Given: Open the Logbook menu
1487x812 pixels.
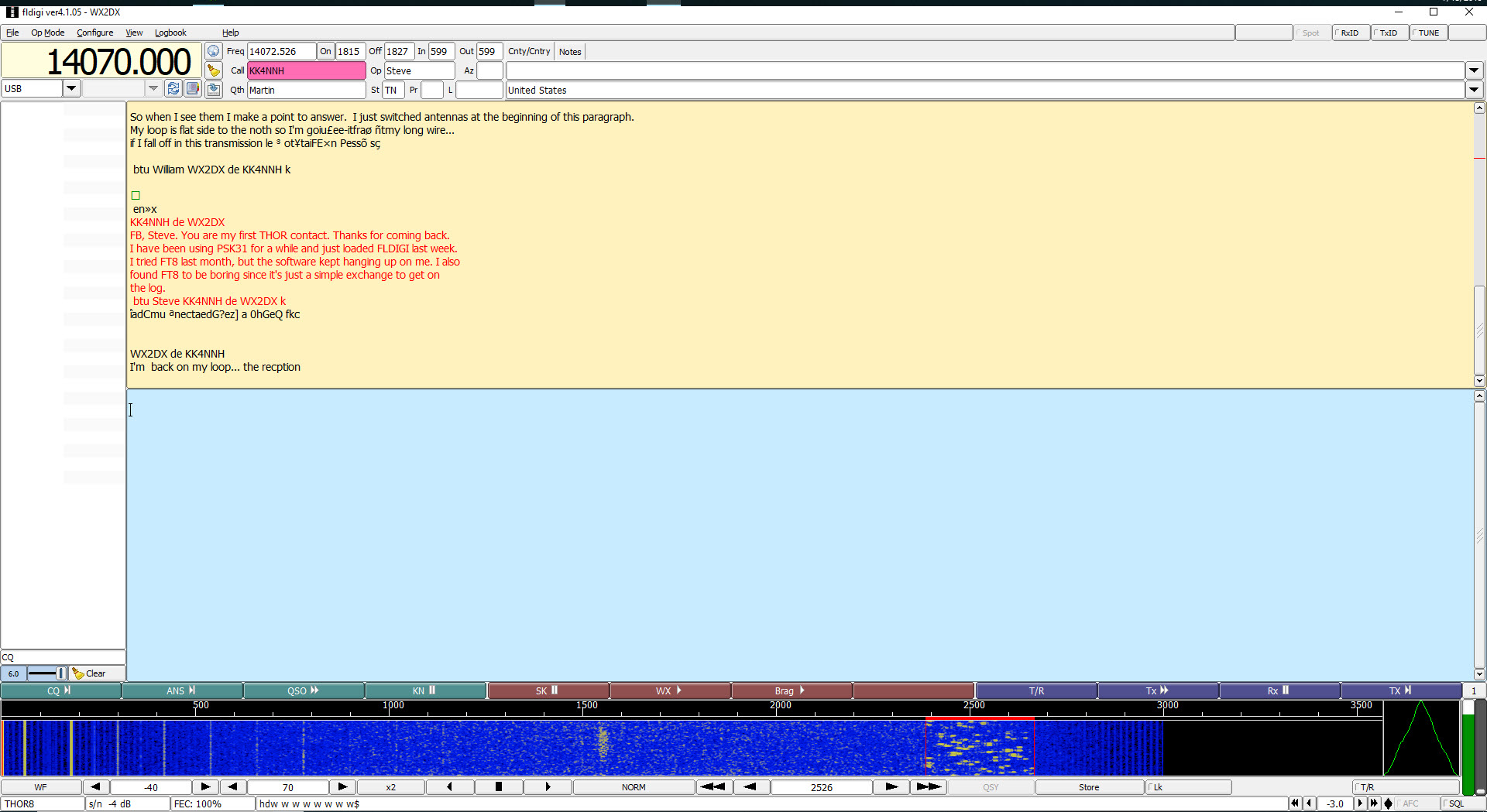Looking at the screenshot, I should 170,33.
